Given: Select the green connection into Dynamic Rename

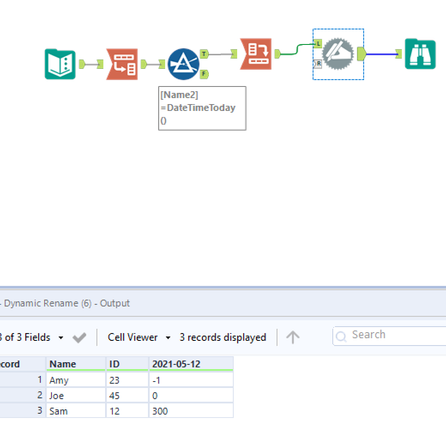Looking at the screenshot, I should (297, 49).
